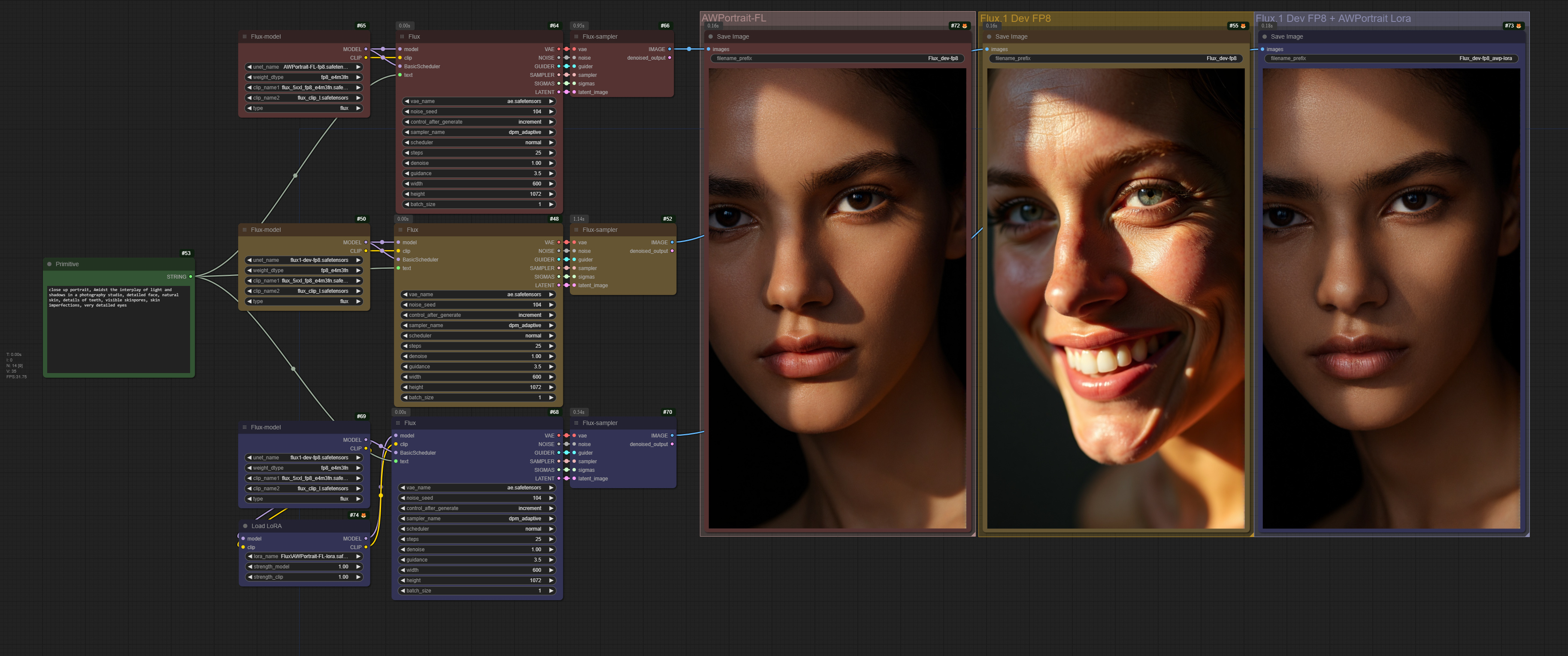Click the grid drag-handle icon on Flux #64 header

pos(402,36)
